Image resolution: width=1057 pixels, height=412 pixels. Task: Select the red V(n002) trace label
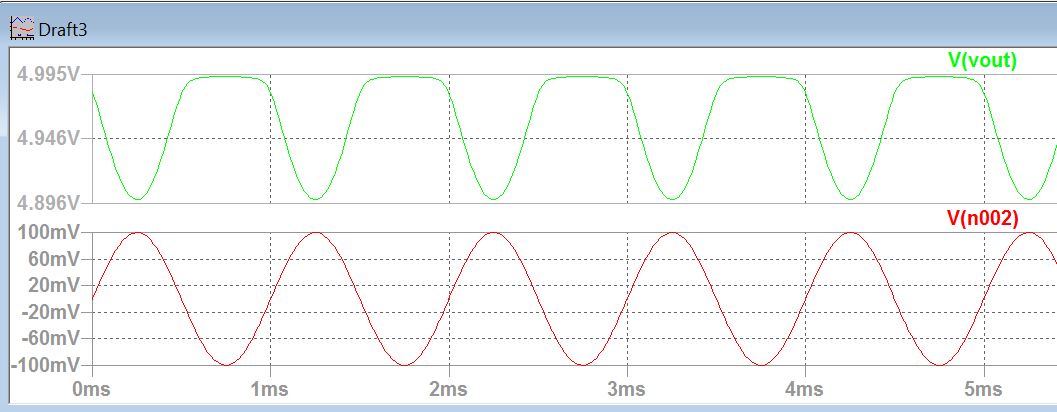point(982,218)
